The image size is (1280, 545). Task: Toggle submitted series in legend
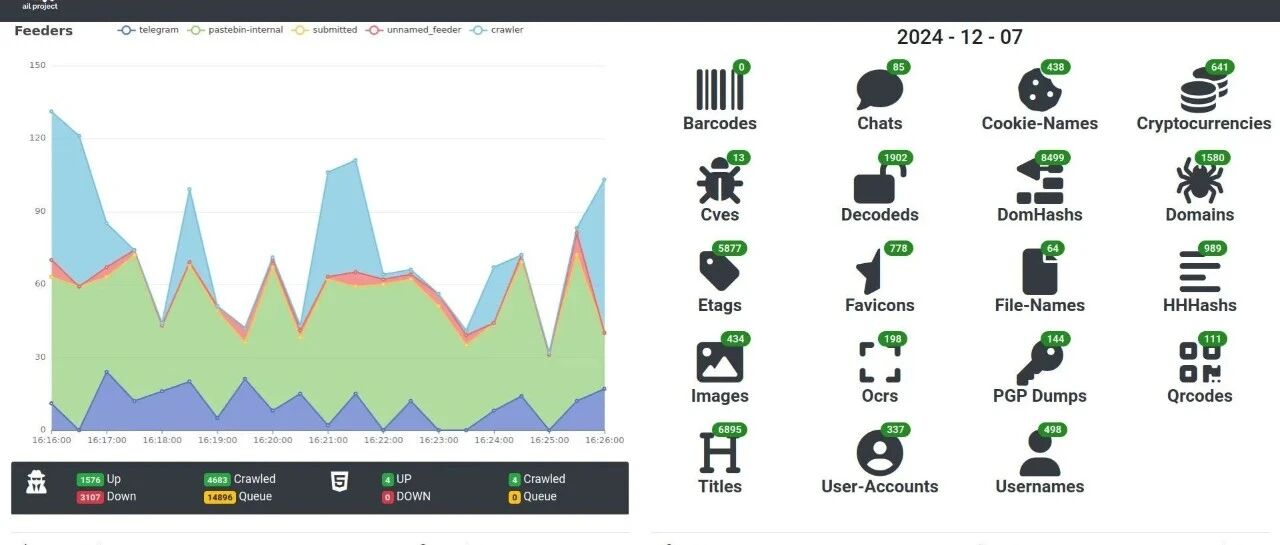pos(325,30)
